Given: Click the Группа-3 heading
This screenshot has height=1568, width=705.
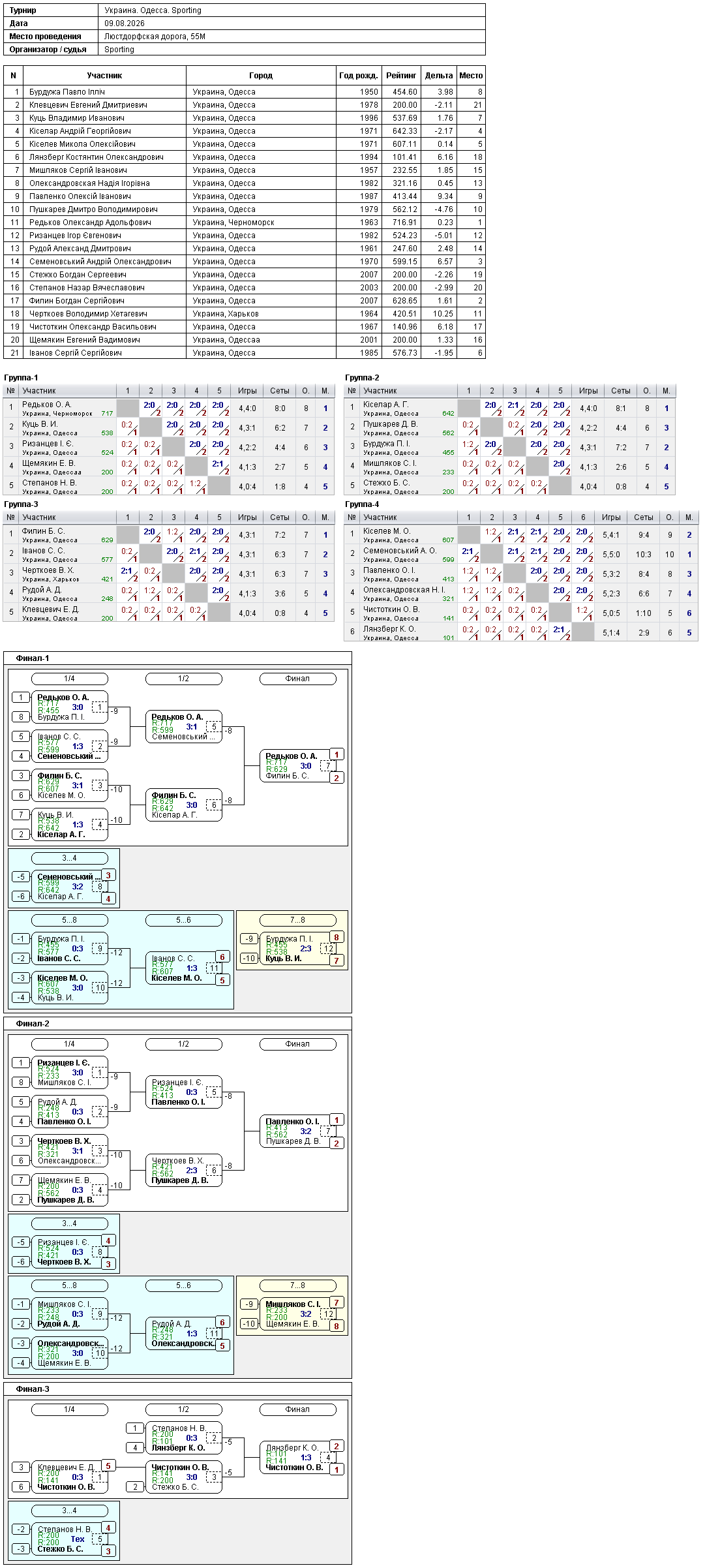Looking at the screenshot, I should click(x=21, y=504).
